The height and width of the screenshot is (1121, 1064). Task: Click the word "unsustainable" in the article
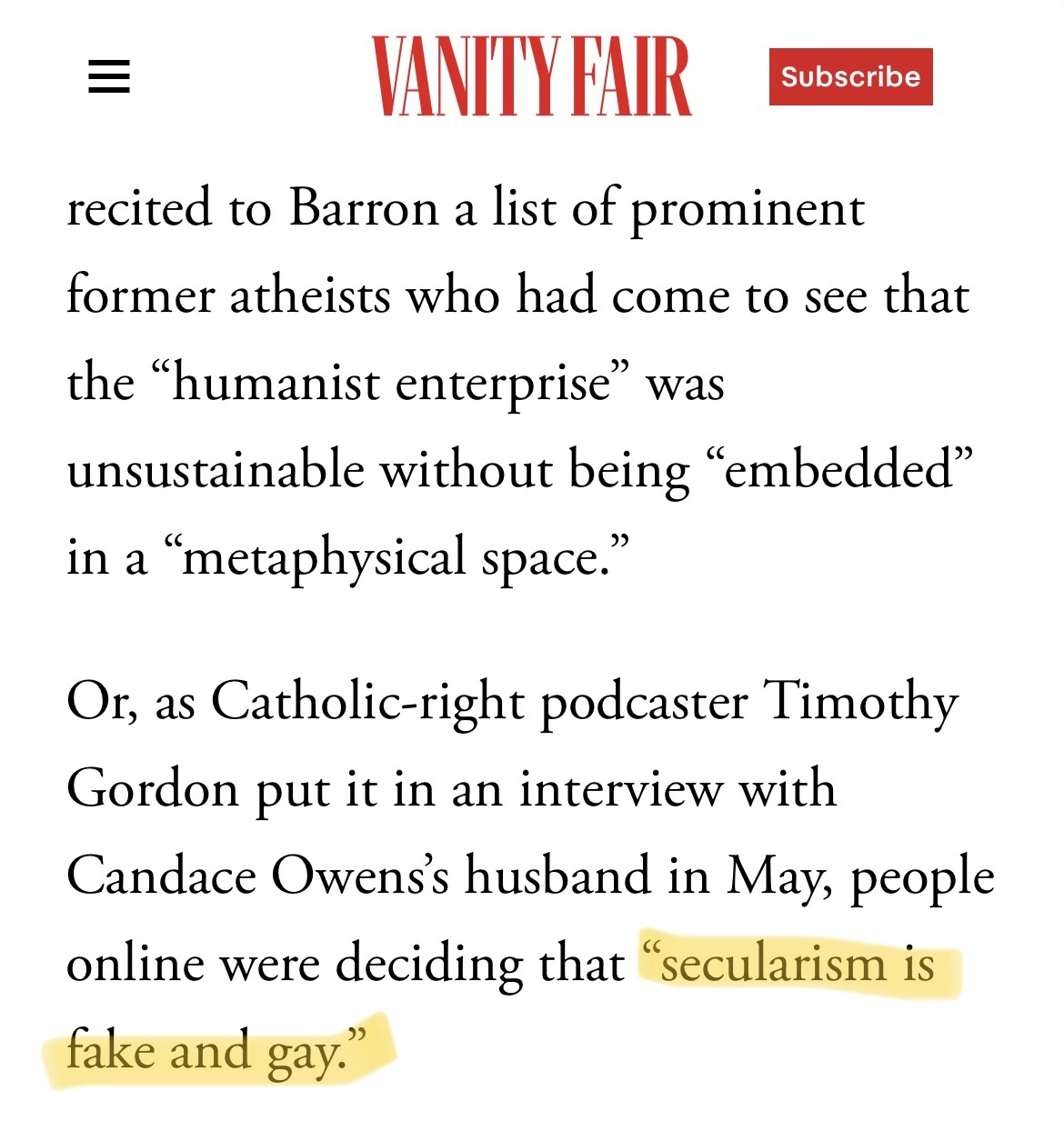(x=216, y=470)
